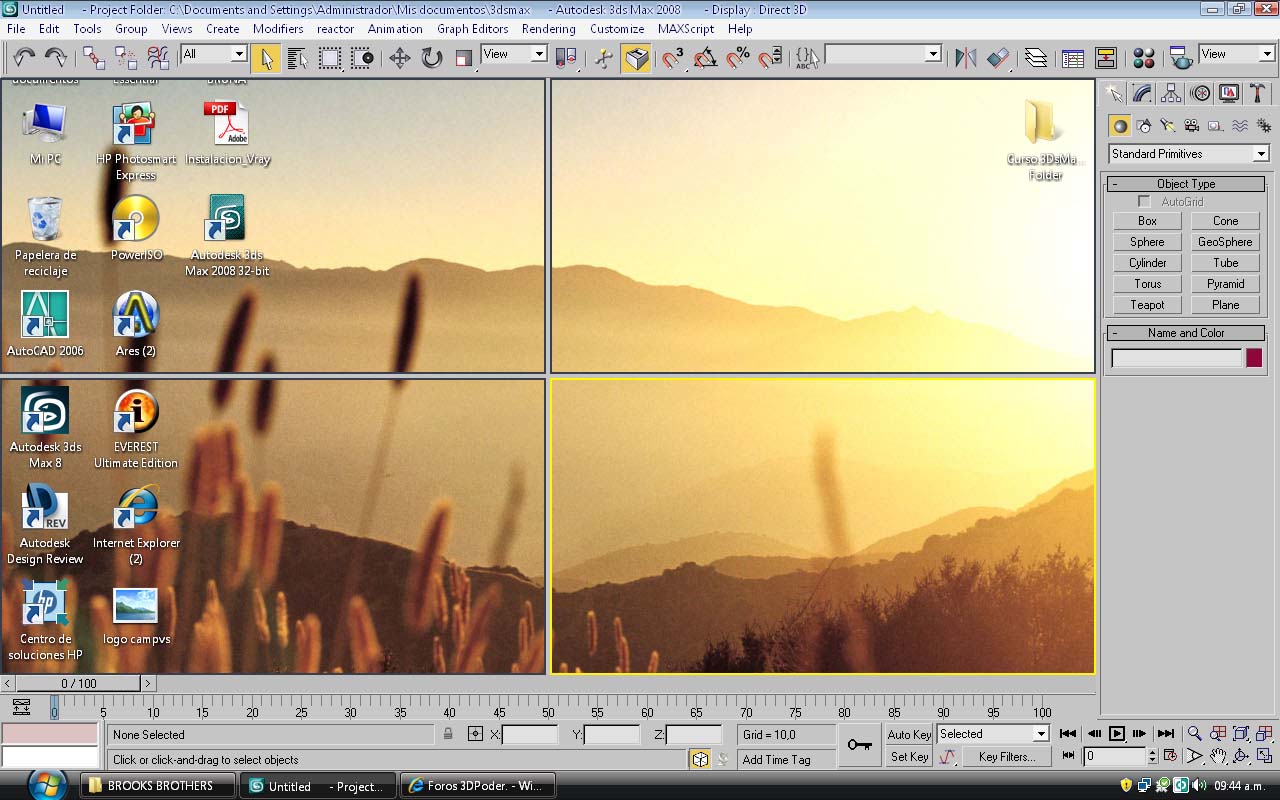Toggle the Auto Key animation mode

coord(909,735)
